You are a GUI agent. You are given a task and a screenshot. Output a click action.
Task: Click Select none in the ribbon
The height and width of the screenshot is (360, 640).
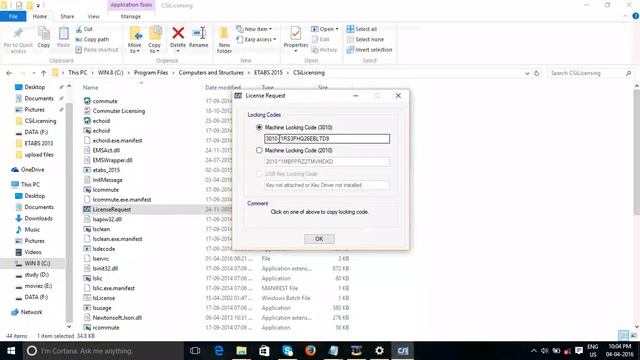click(x=365, y=40)
